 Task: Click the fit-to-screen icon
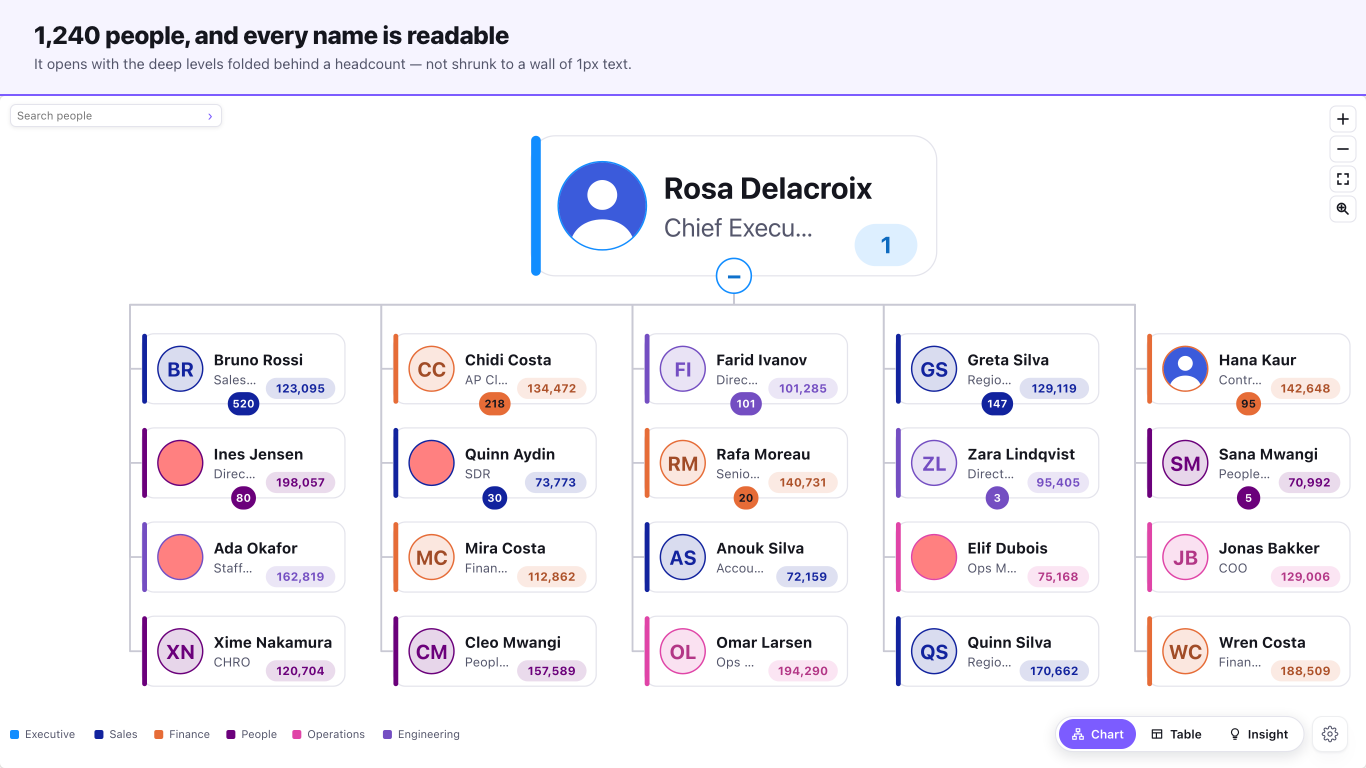click(1342, 179)
